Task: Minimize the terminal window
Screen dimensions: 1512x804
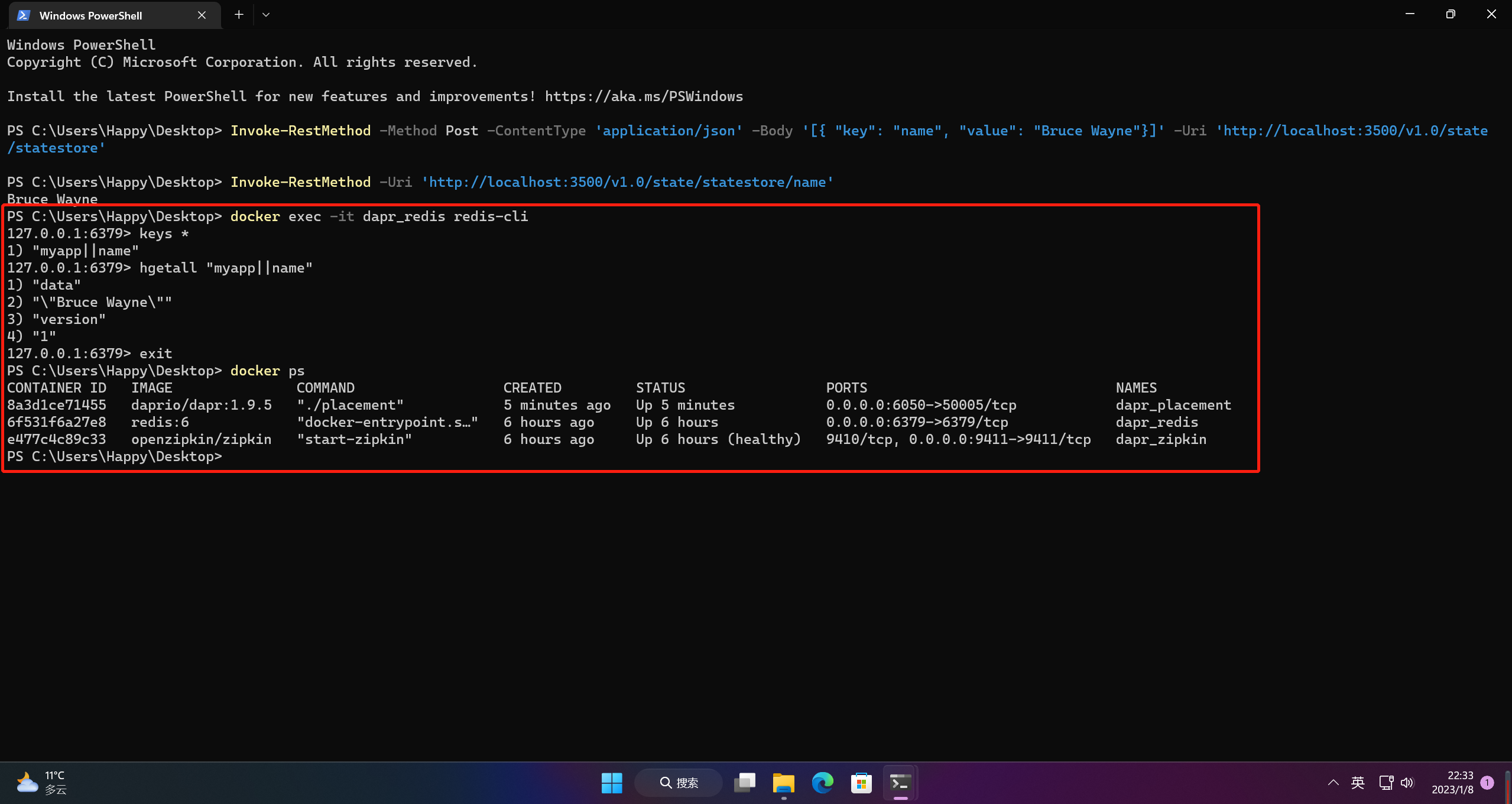Action: (1410, 14)
